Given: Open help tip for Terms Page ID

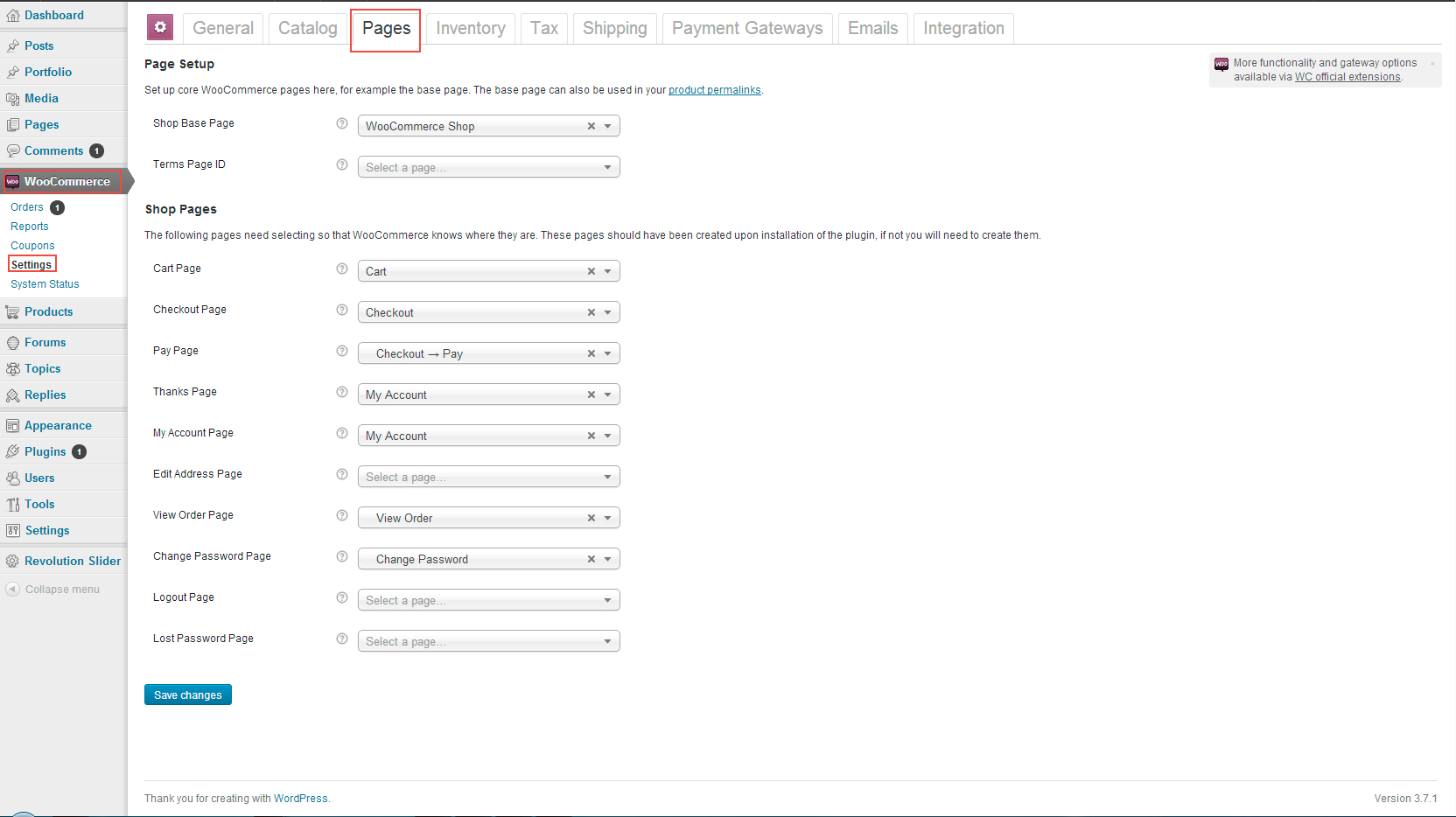Looking at the screenshot, I should pos(342,164).
